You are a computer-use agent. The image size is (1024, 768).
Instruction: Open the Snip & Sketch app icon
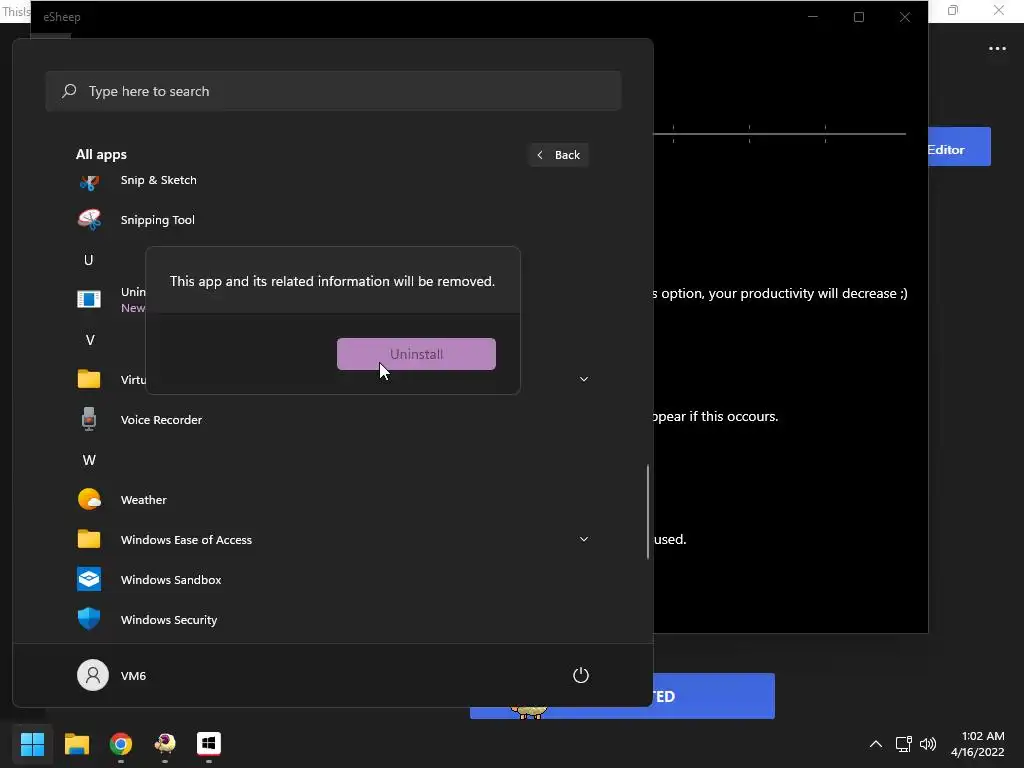click(89, 181)
